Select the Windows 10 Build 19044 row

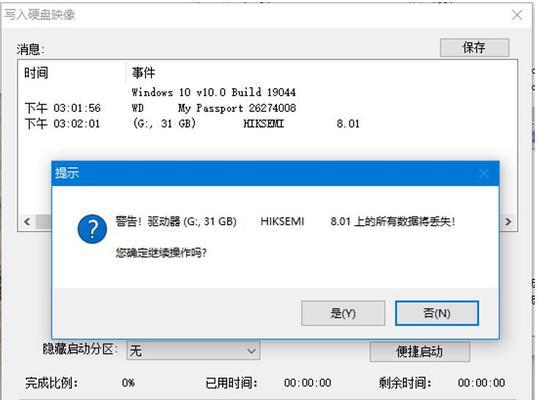pos(214,92)
